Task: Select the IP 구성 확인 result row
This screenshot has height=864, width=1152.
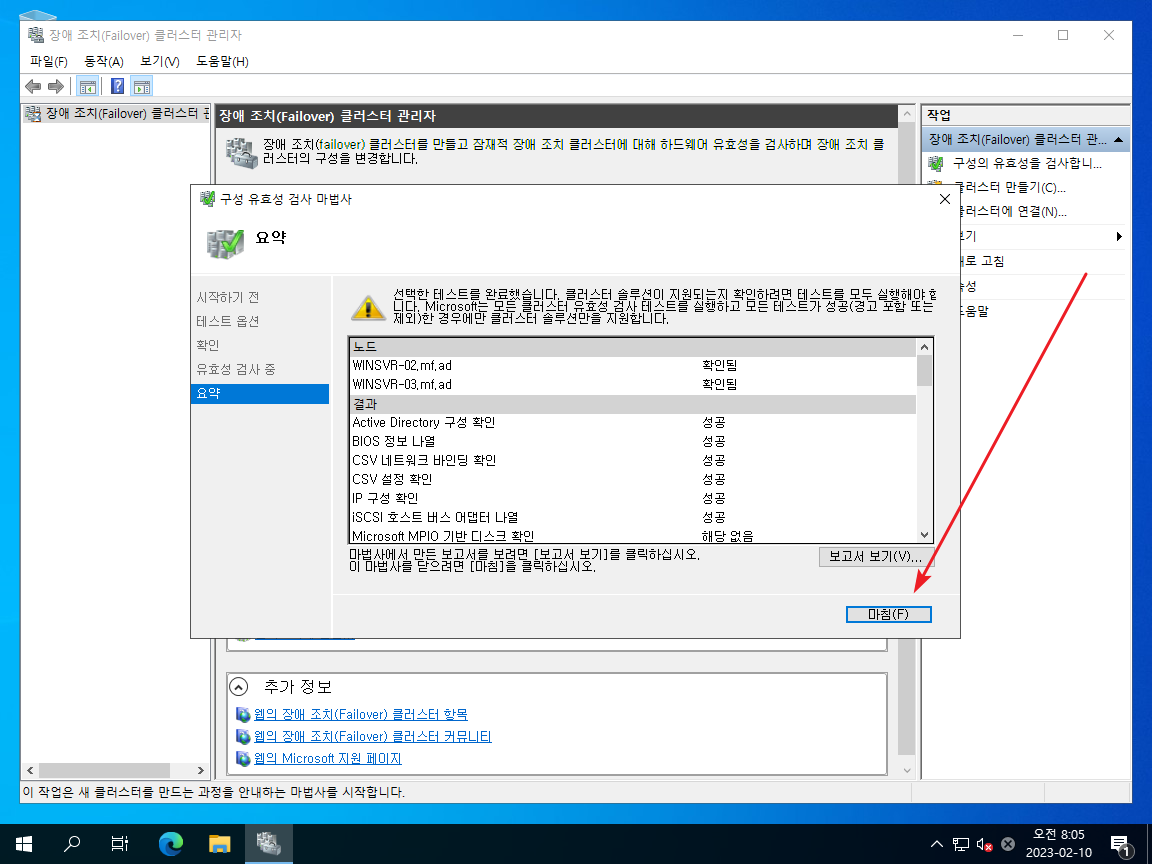Action: point(633,498)
